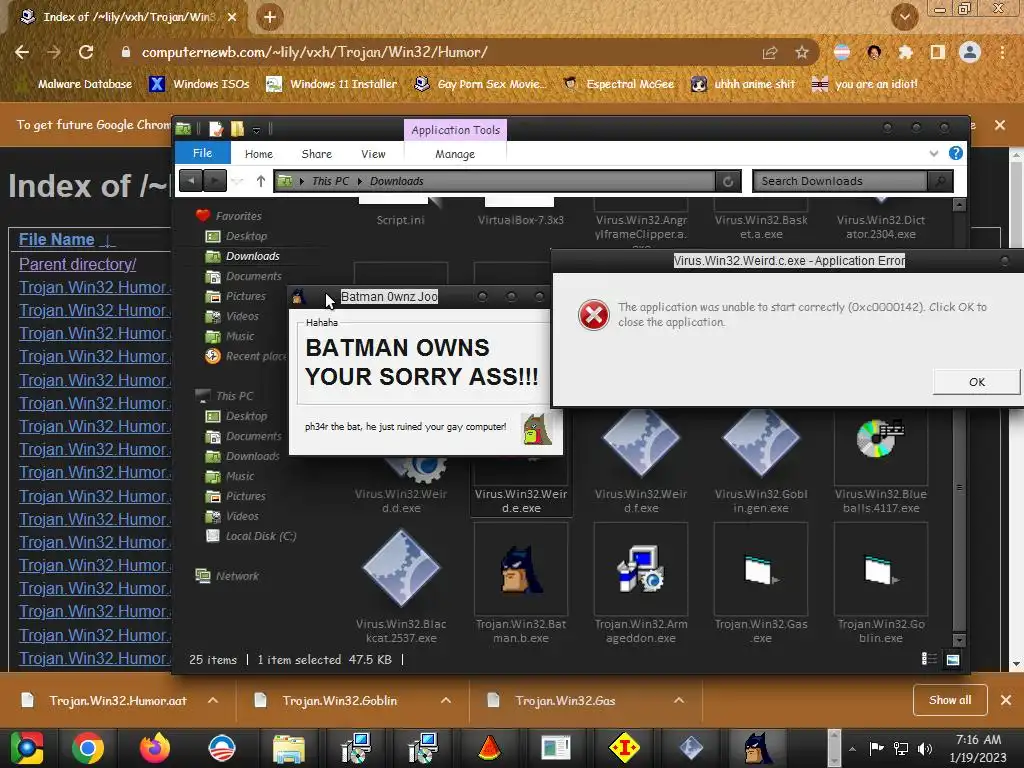This screenshot has height=768, width=1024.
Task: Switch Explorer to details view icon
Action: pyautogui.click(x=929, y=659)
